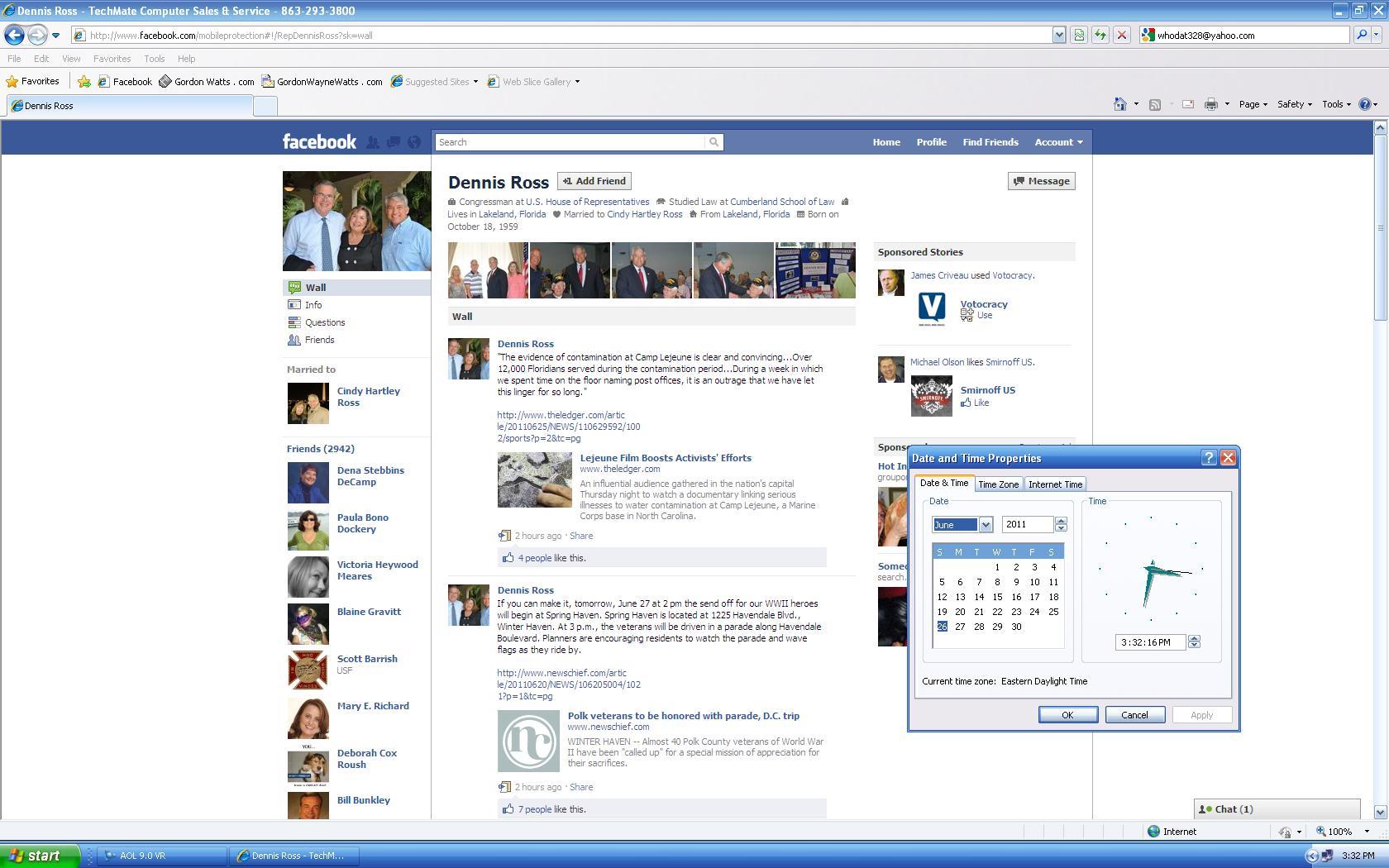Go forward with the IE forward arrow

37,35
